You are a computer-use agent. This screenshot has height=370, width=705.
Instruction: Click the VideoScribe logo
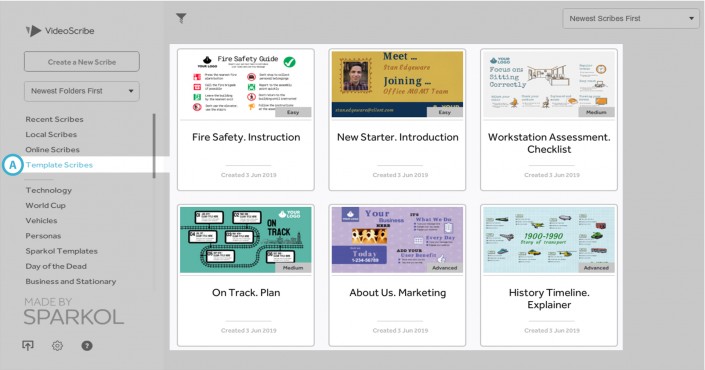[x=60, y=31]
